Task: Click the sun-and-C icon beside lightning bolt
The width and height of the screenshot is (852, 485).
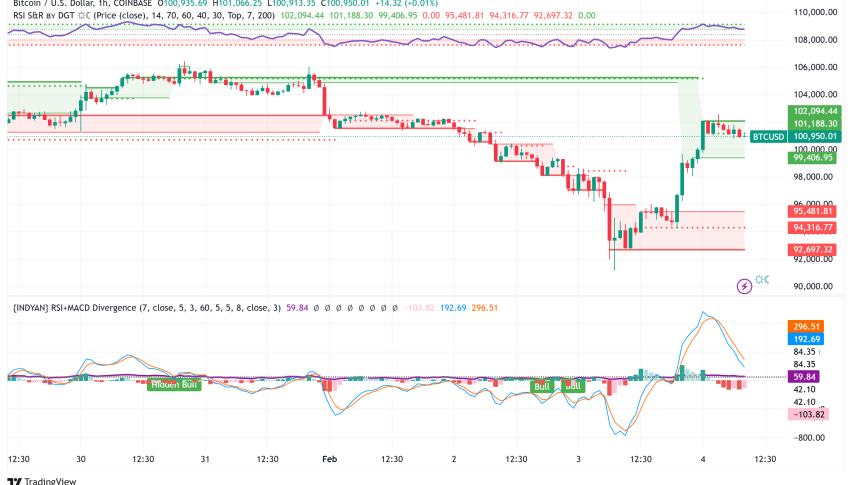Action: point(762,279)
